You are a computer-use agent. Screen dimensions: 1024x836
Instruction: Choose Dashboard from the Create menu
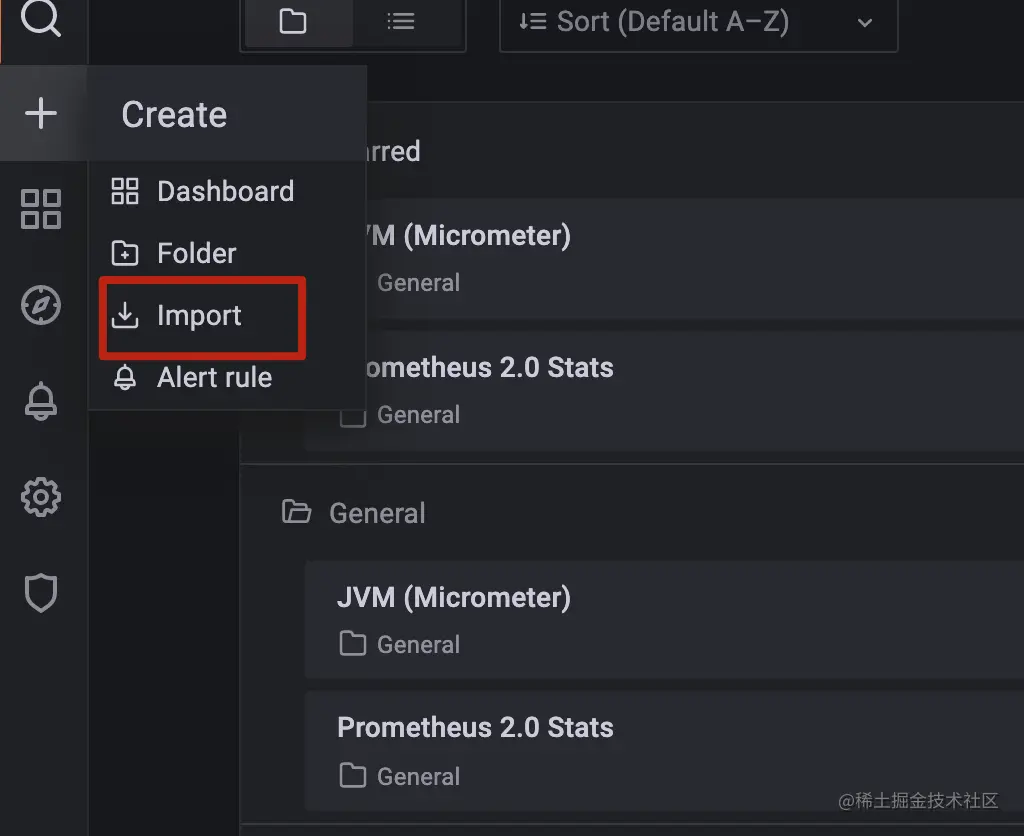click(226, 191)
